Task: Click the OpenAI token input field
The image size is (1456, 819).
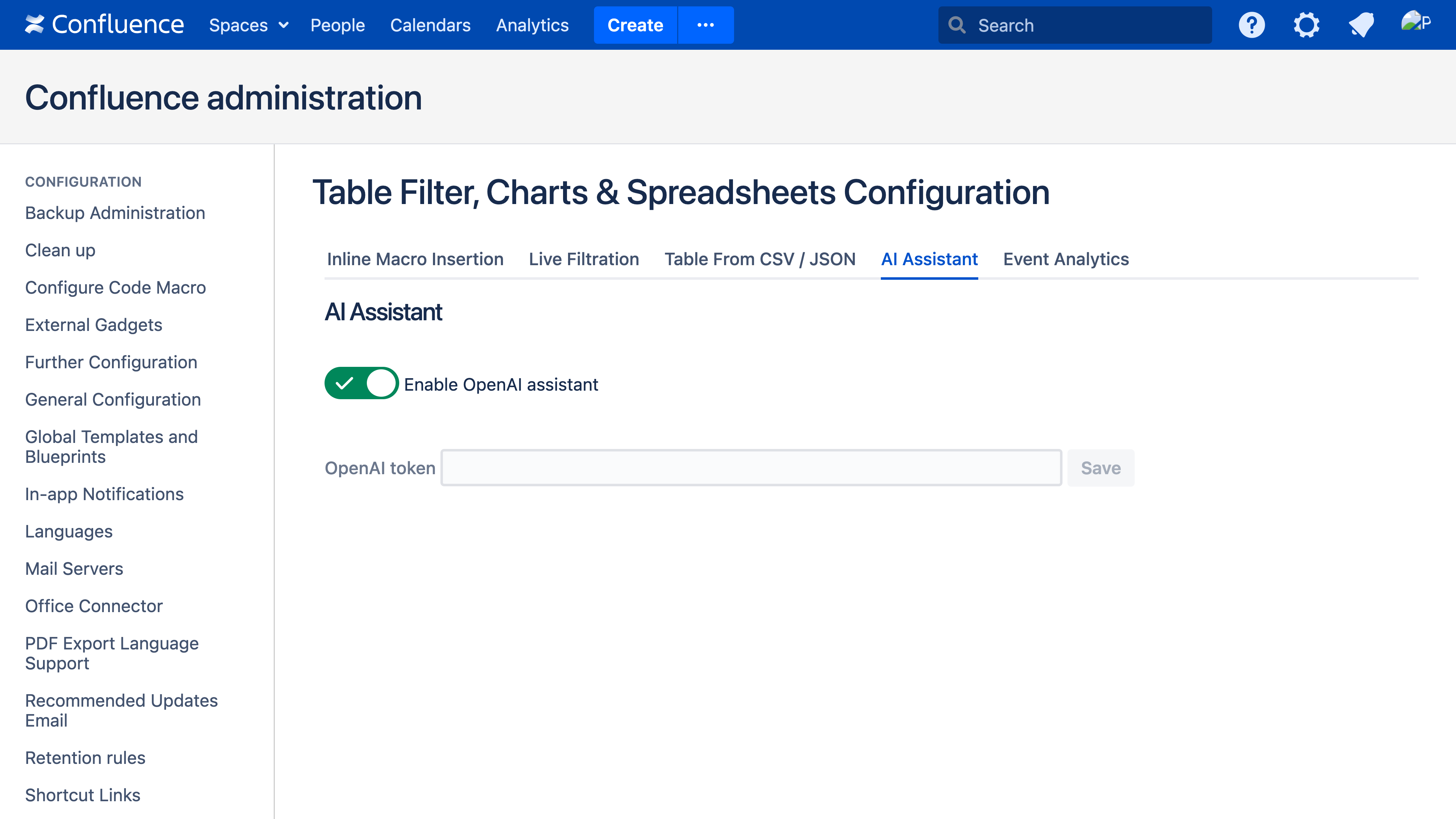Action: pos(751,468)
